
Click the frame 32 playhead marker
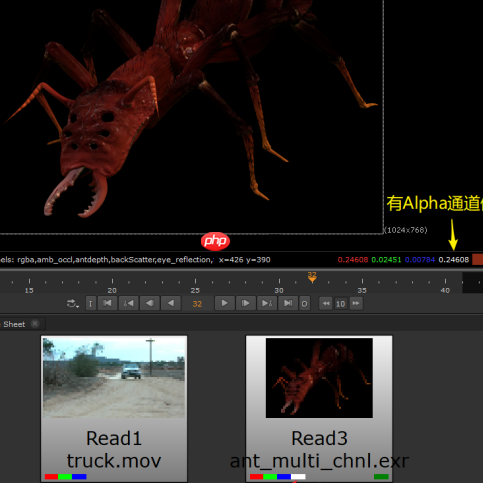coord(312,277)
